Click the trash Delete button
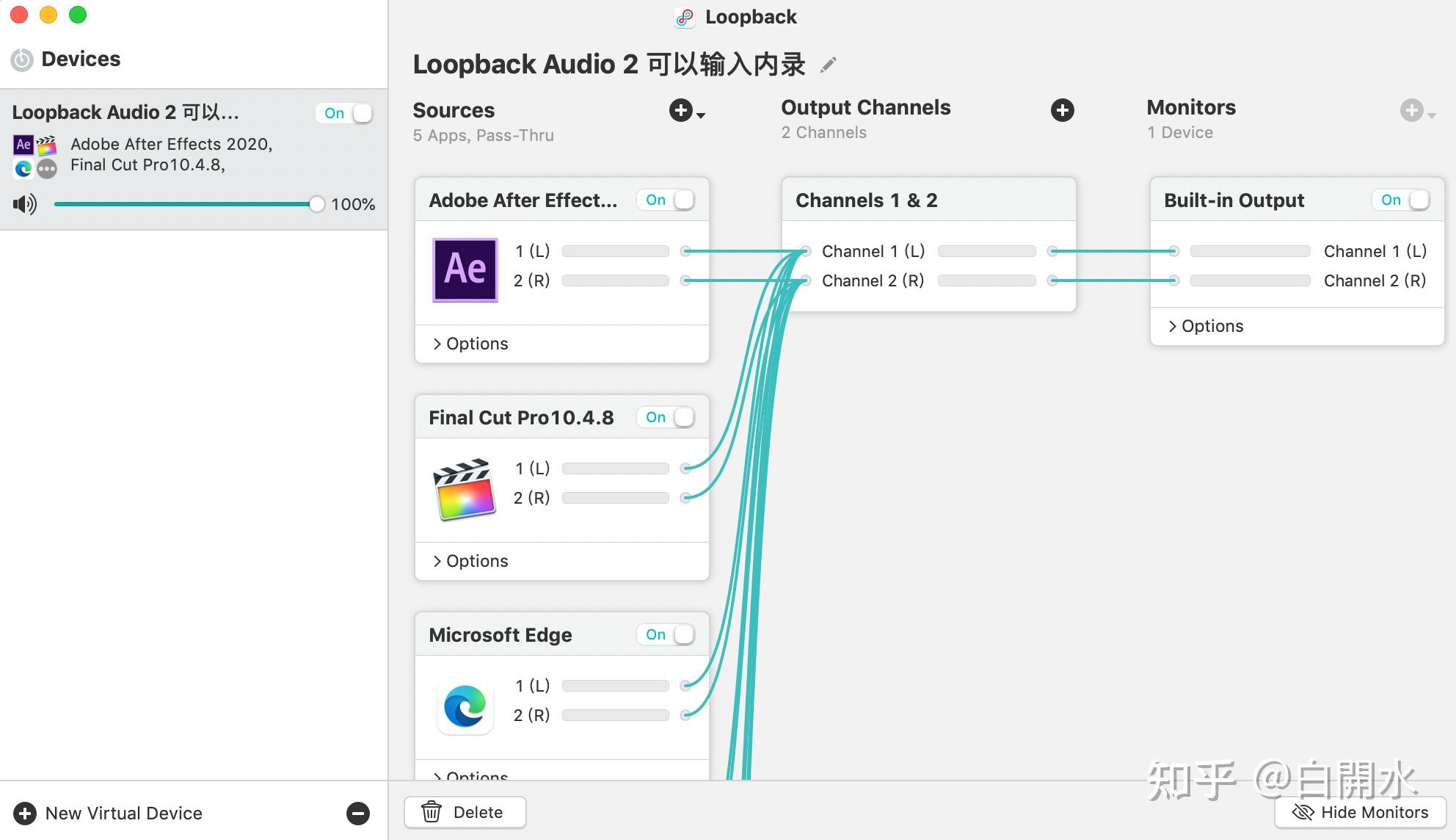The height and width of the screenshot is (840, 1456). tap(465, 812)
